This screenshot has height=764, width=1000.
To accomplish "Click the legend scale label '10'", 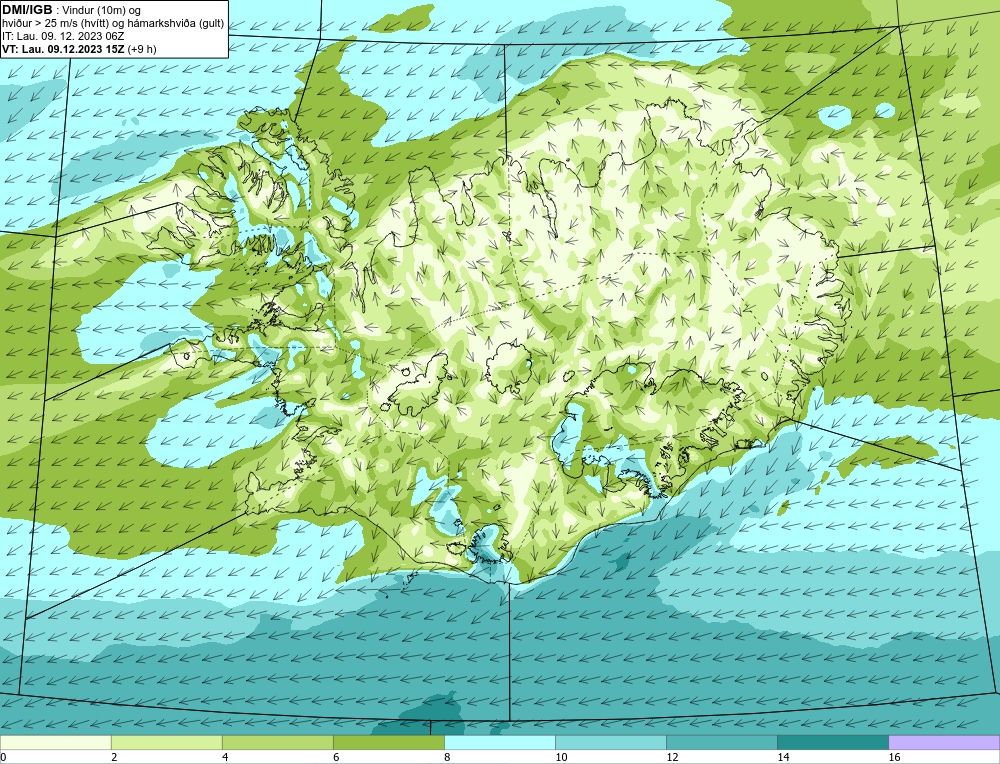I will click(x=561, y=757).
